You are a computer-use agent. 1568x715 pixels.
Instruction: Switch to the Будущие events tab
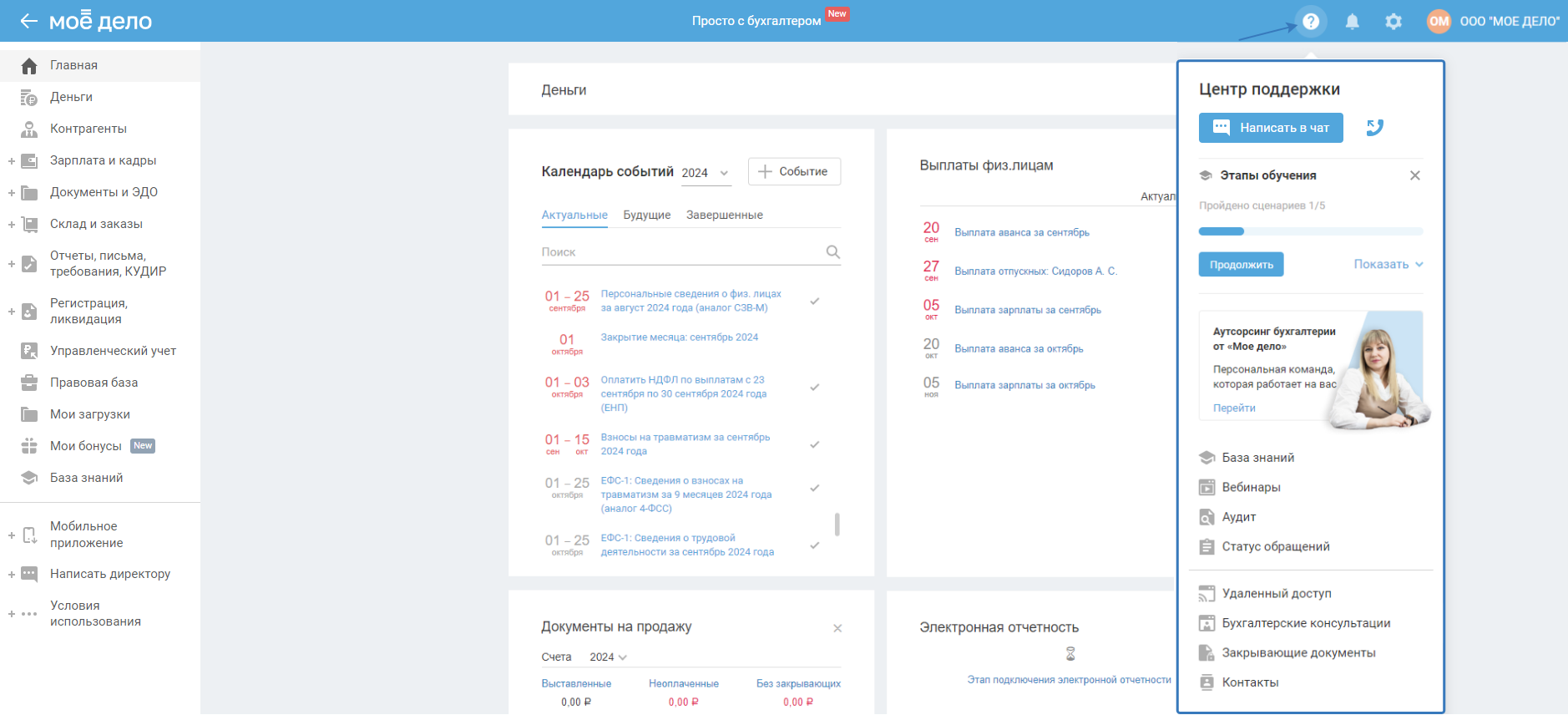click(x=647, y=215)
